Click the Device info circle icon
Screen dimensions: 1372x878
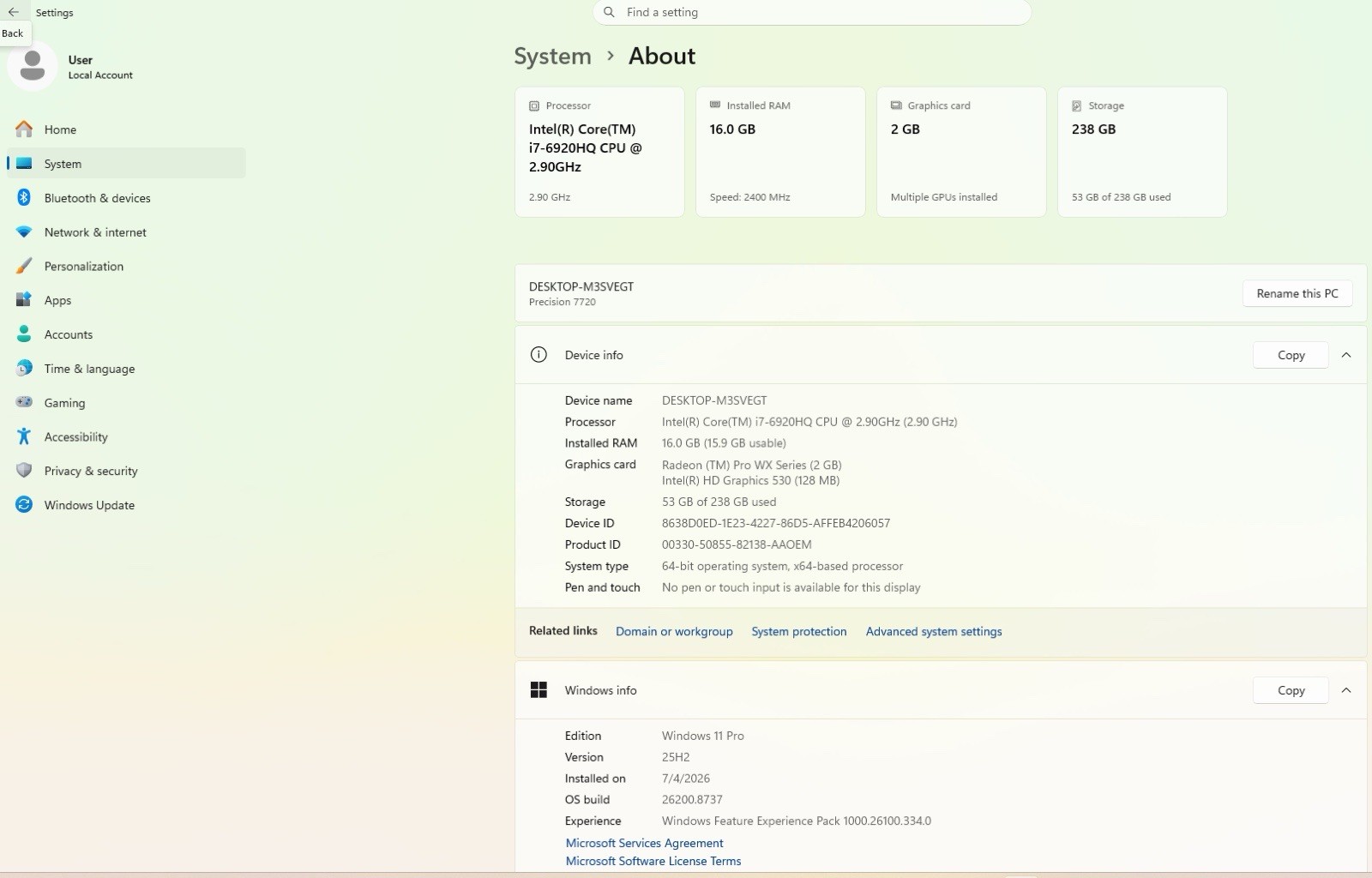(539, 355)
